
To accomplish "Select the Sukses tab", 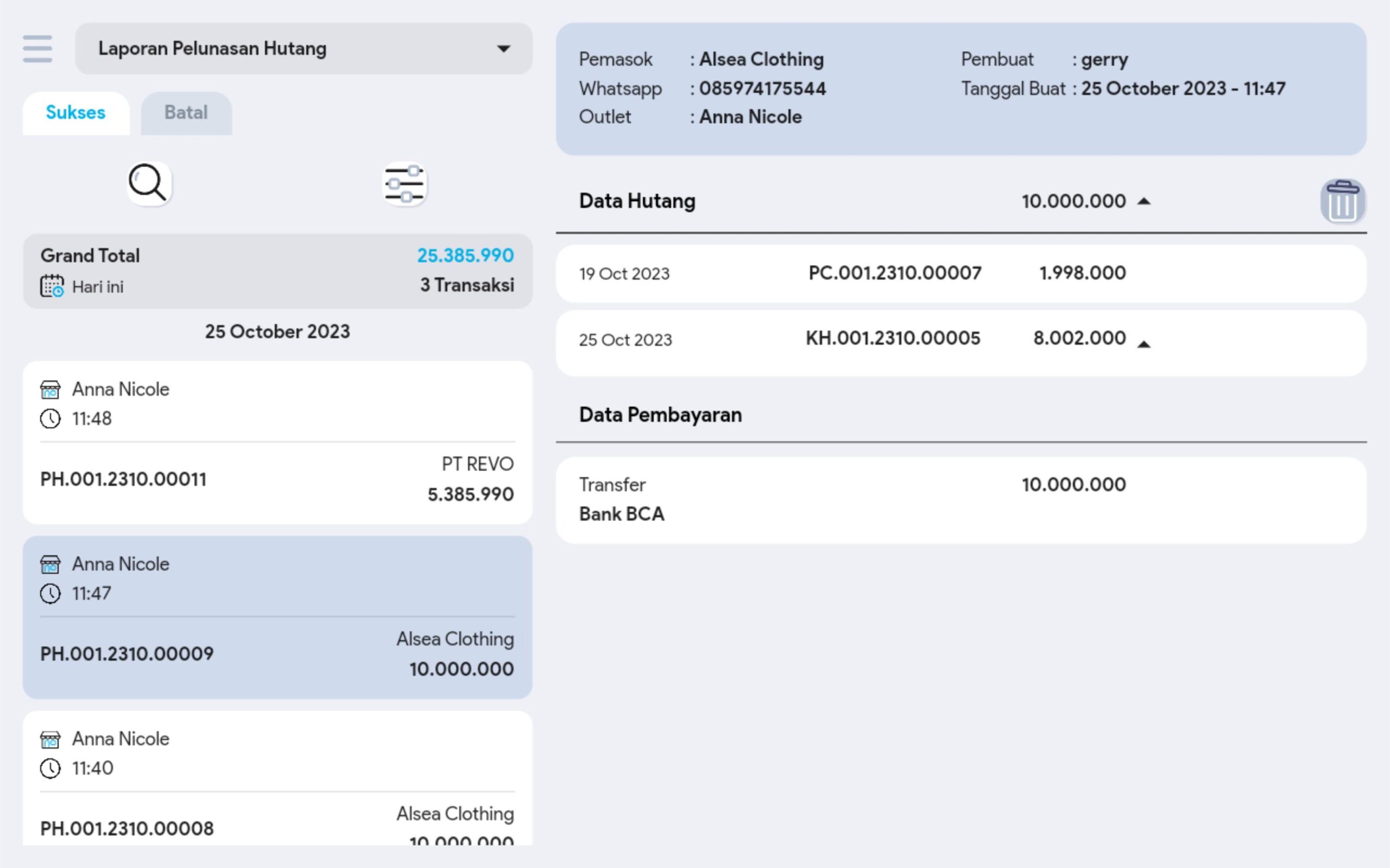I will [76, 112].
